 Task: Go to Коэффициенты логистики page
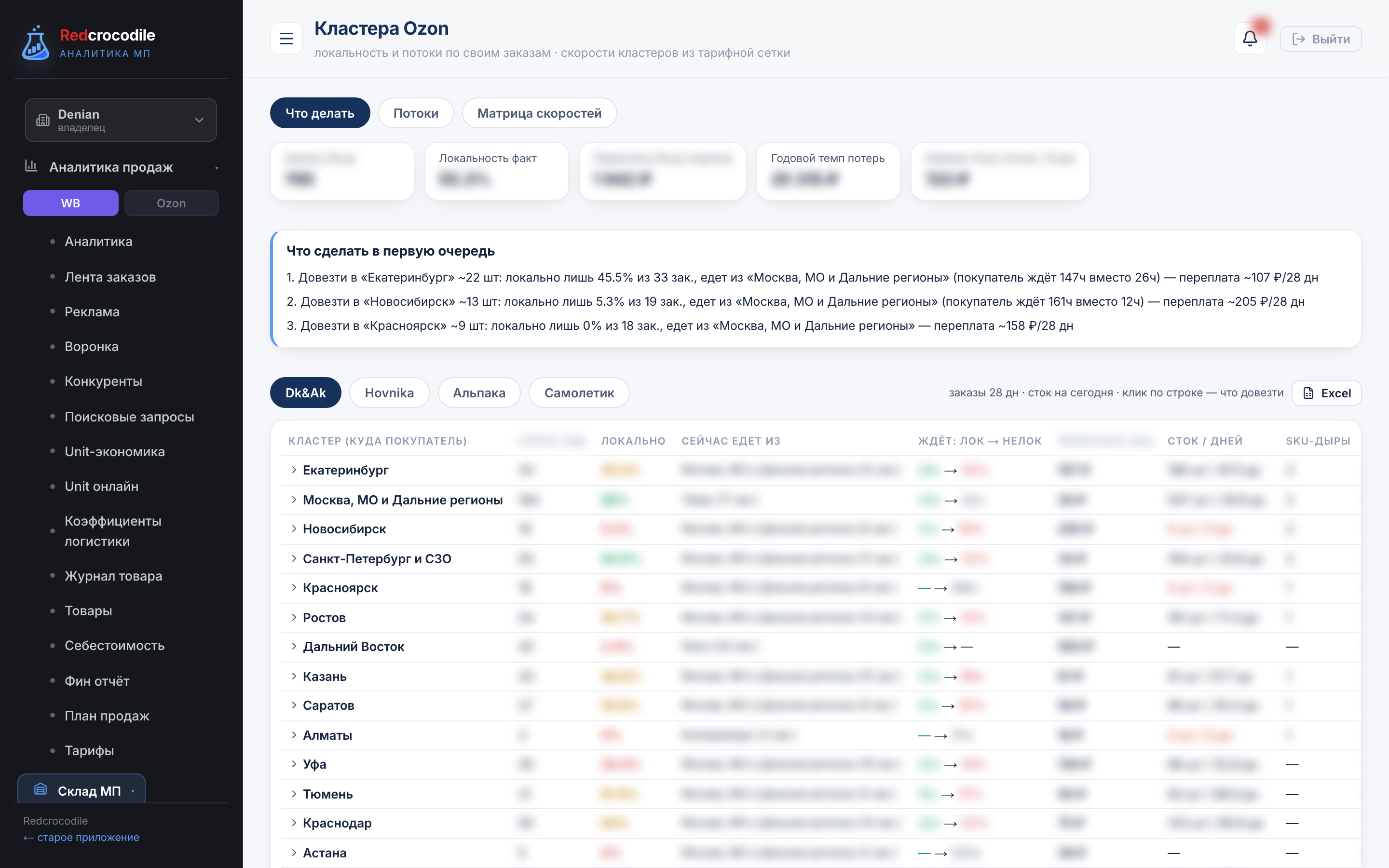(113, 531)
